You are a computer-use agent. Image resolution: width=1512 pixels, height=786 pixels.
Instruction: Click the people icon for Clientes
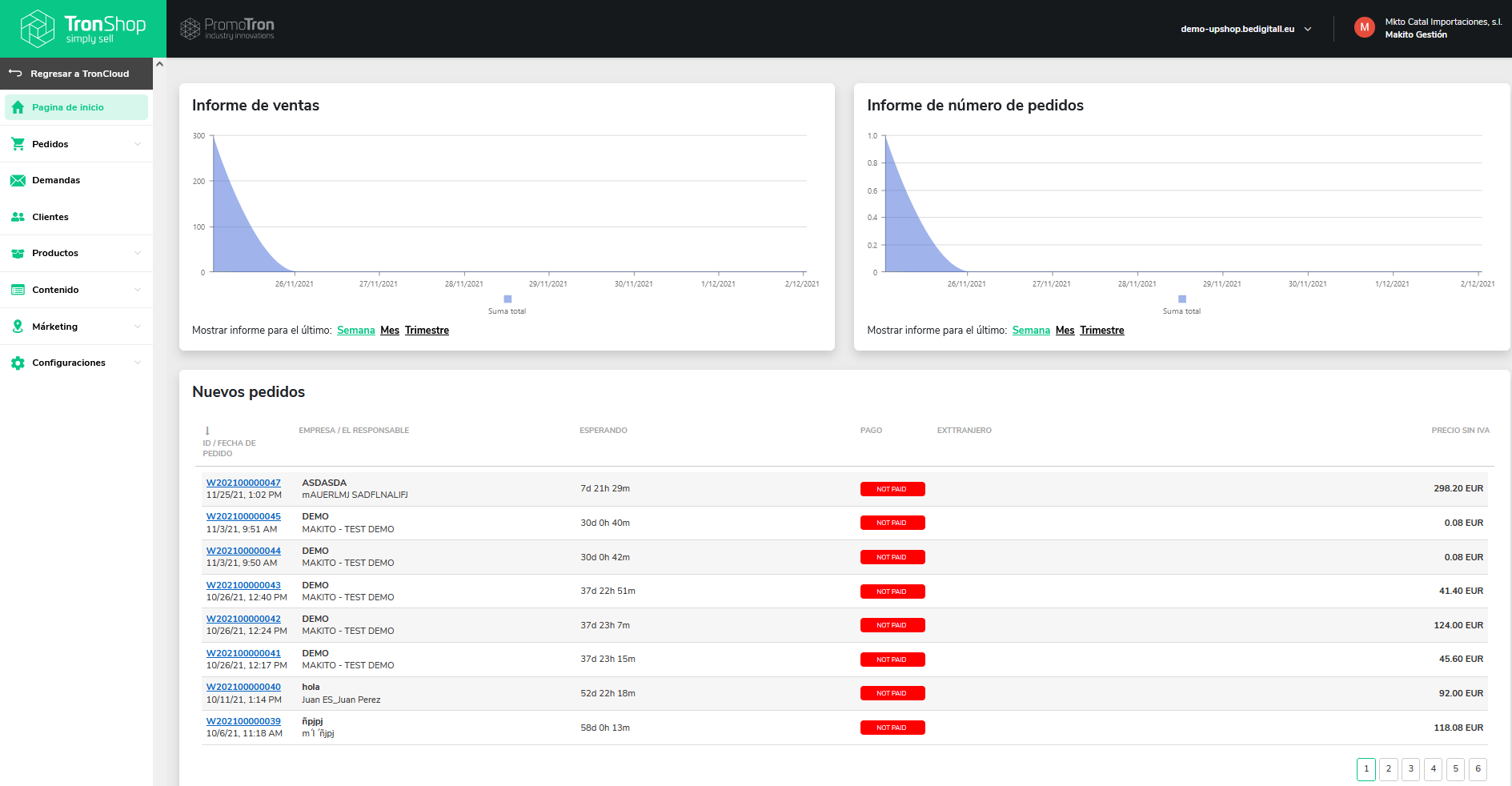[18, 217]
